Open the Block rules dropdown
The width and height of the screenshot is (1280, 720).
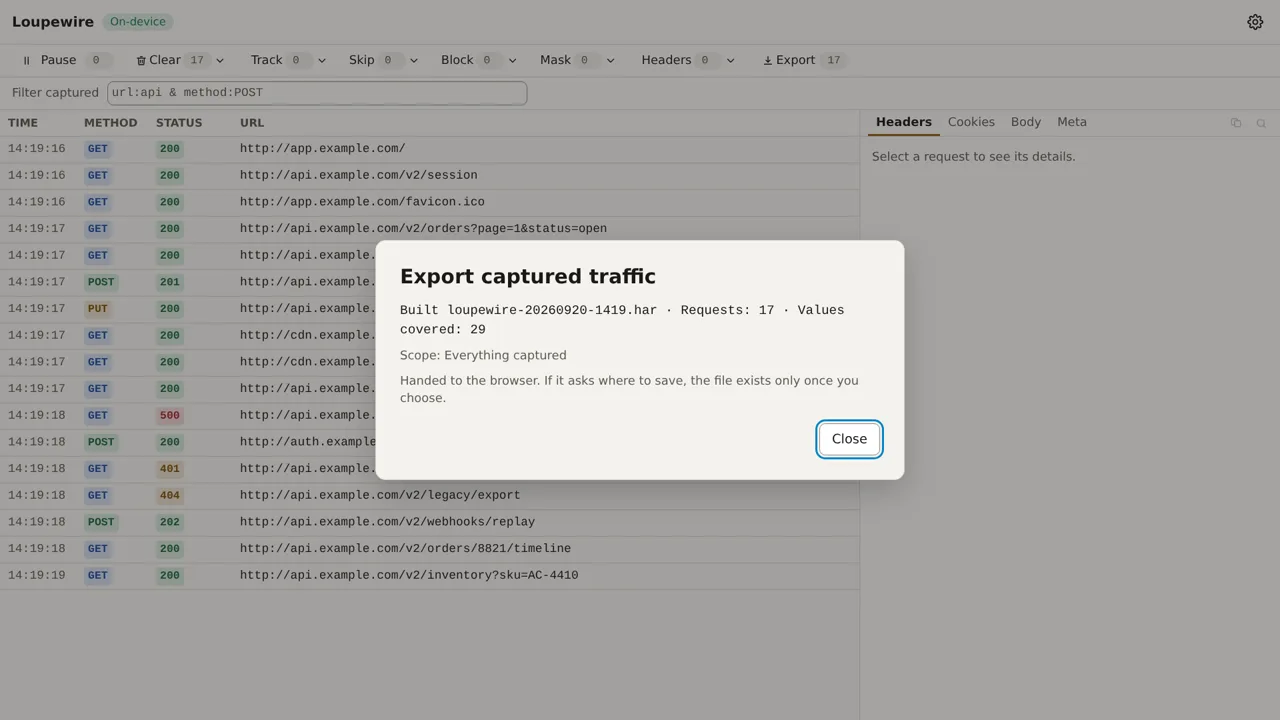click(512, 60)
